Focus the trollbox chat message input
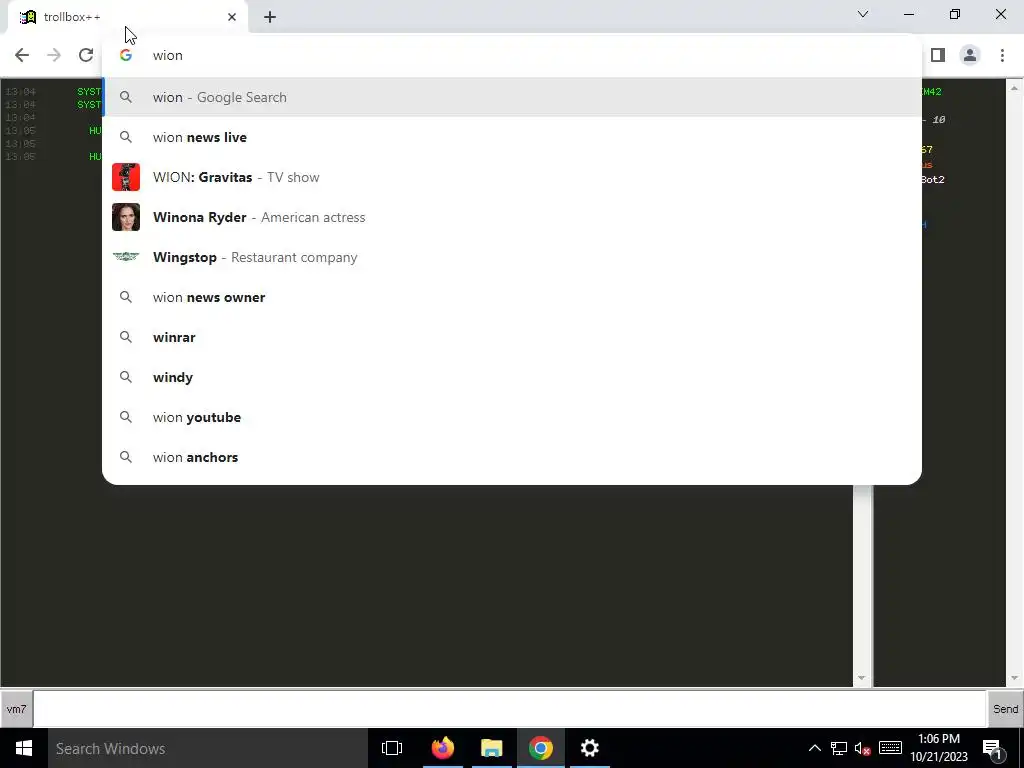 click(x=509, y=709)
